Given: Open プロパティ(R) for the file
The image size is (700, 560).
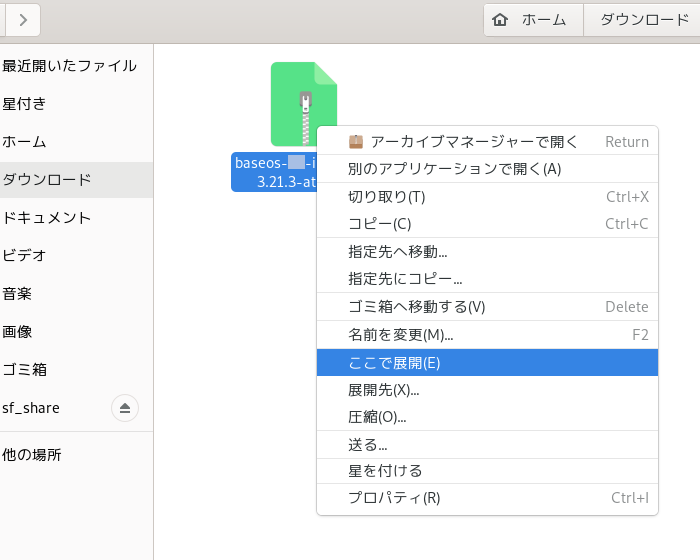Looking at the screenshot, I should (x=394, y=498).
